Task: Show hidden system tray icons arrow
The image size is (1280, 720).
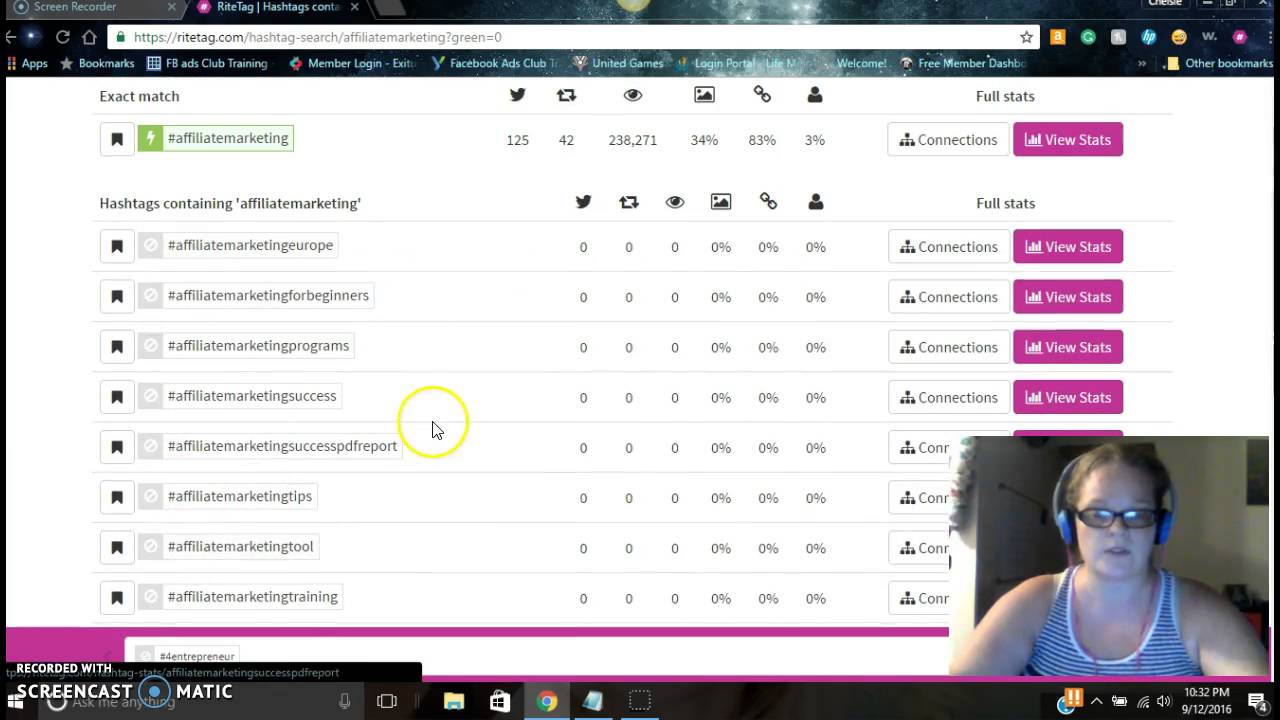Action: pyautogui.click(x=1096, y=701)
